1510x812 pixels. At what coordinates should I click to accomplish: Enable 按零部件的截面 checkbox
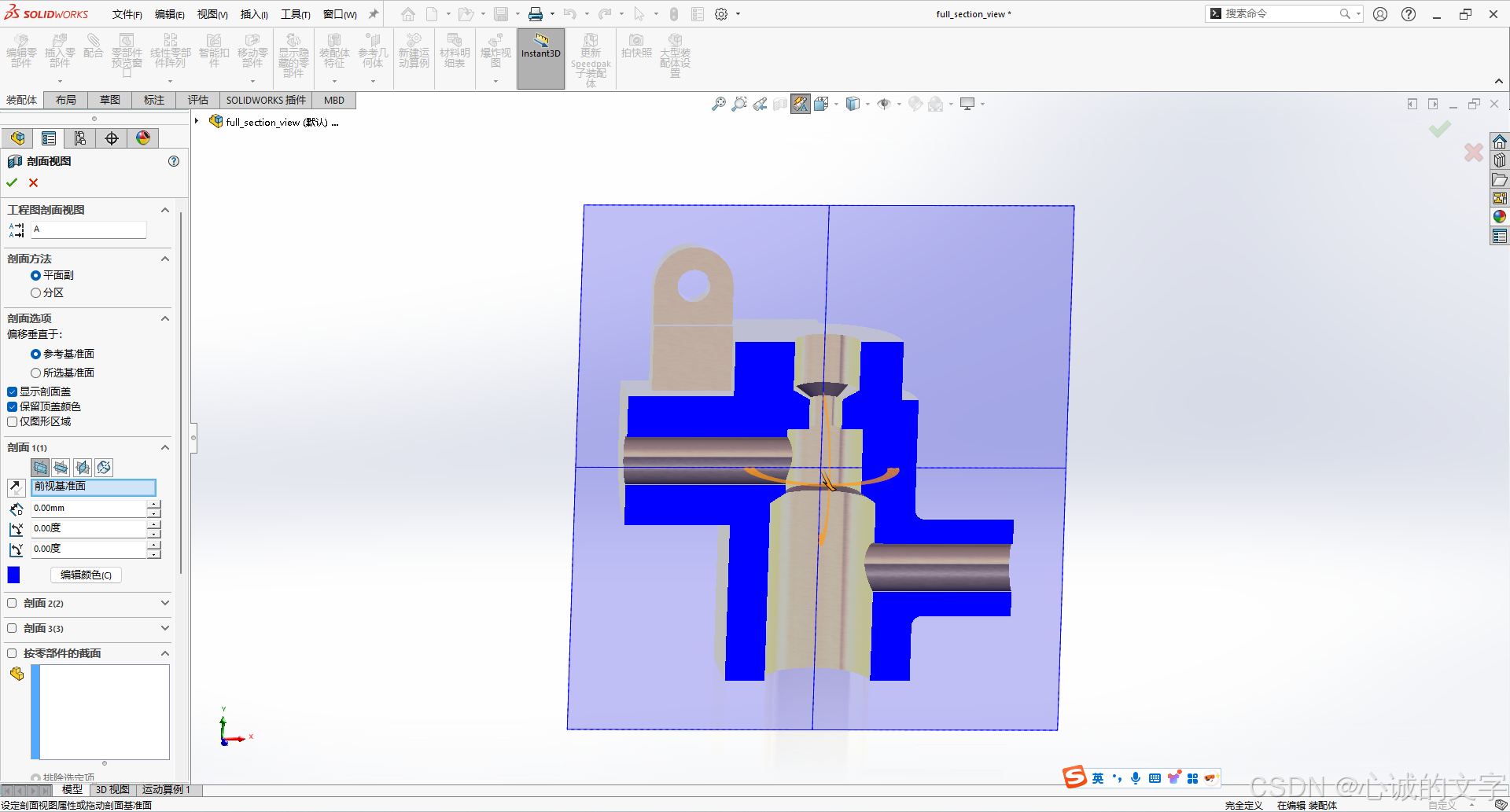[12, 654]
